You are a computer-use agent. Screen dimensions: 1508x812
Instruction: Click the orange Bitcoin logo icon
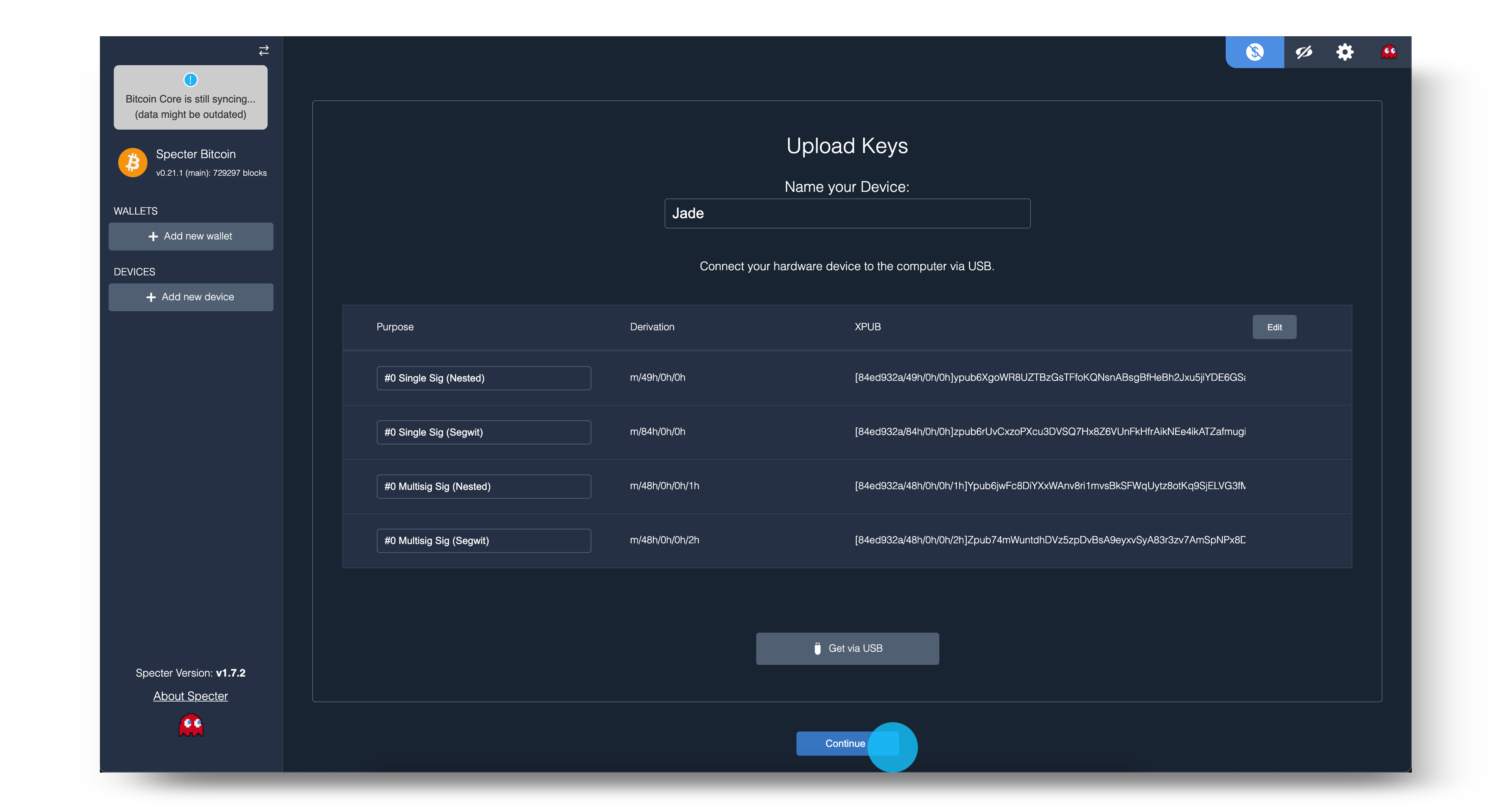point(133,162)
